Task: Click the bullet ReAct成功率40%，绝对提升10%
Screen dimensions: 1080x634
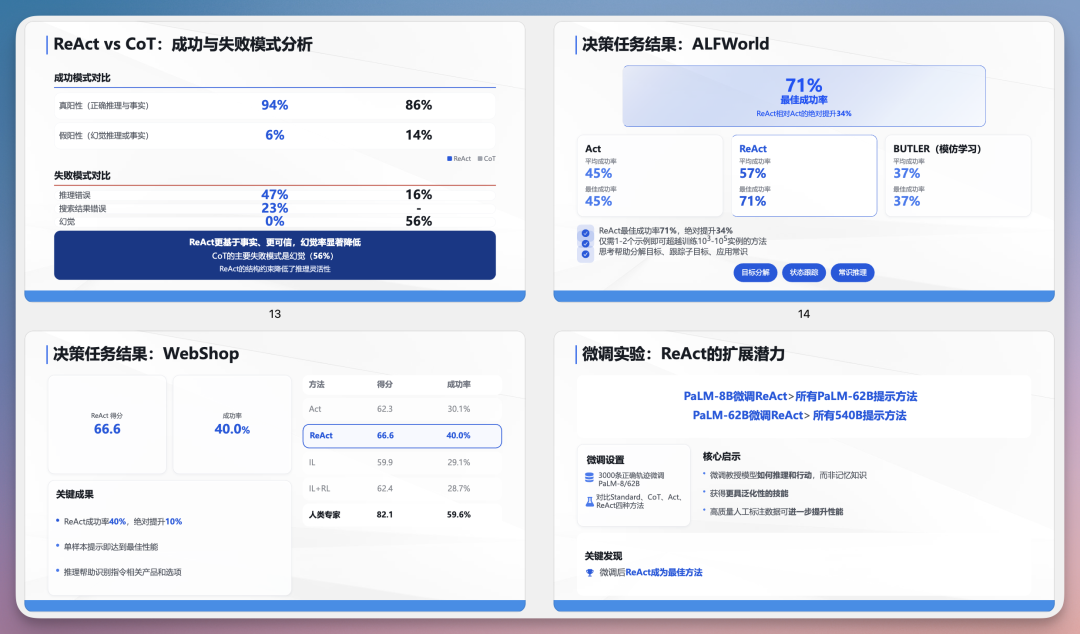Action: [123, 522]
